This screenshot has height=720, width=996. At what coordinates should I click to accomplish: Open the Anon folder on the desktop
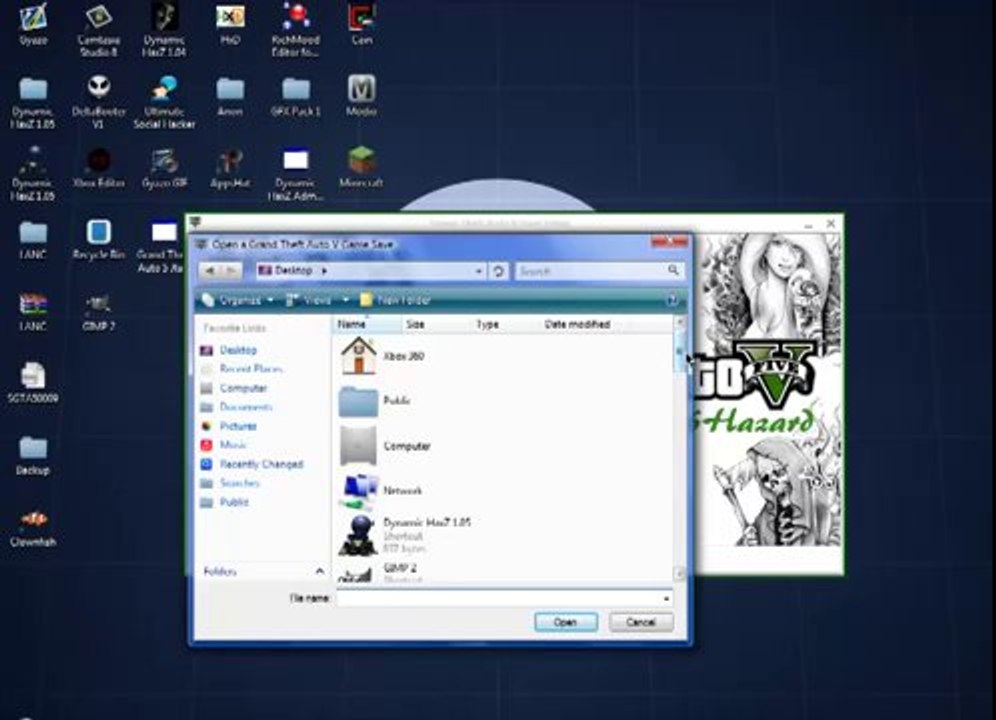pyautogui.click(x=230, y=97)
